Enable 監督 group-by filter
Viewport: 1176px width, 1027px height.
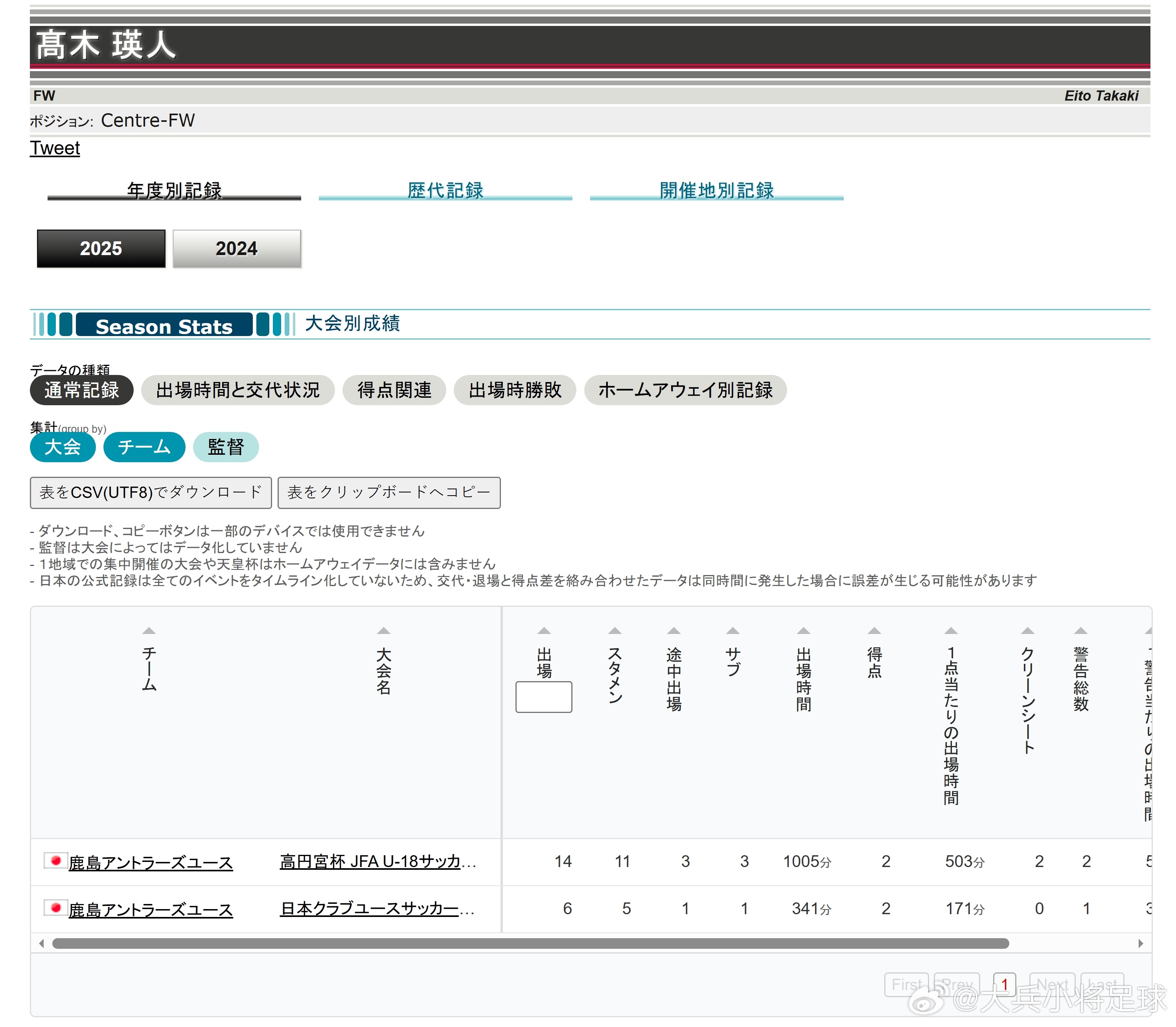(x=226, y=447)
